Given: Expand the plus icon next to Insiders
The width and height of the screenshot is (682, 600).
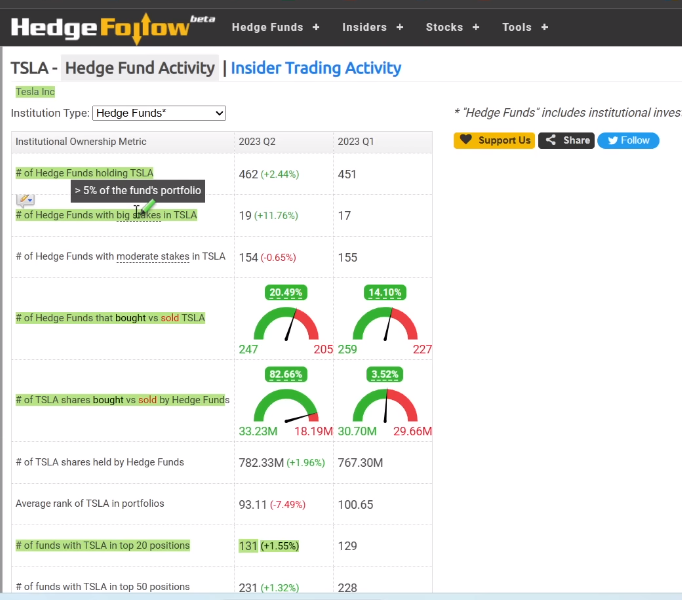Looking at the screenshot, I should [400, 27].
